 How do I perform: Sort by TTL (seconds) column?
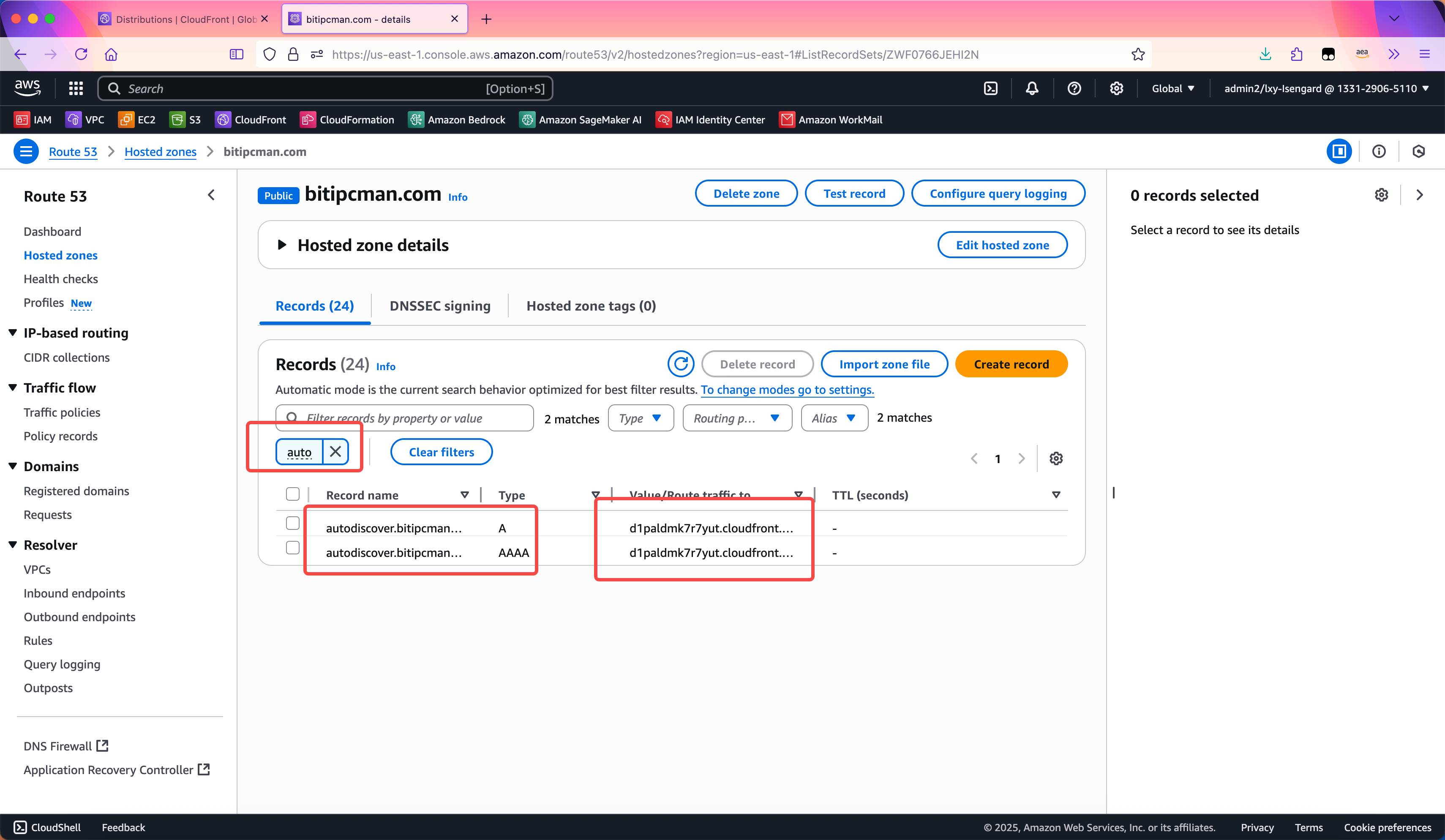pyautogui.click(x=1055, y=495)
